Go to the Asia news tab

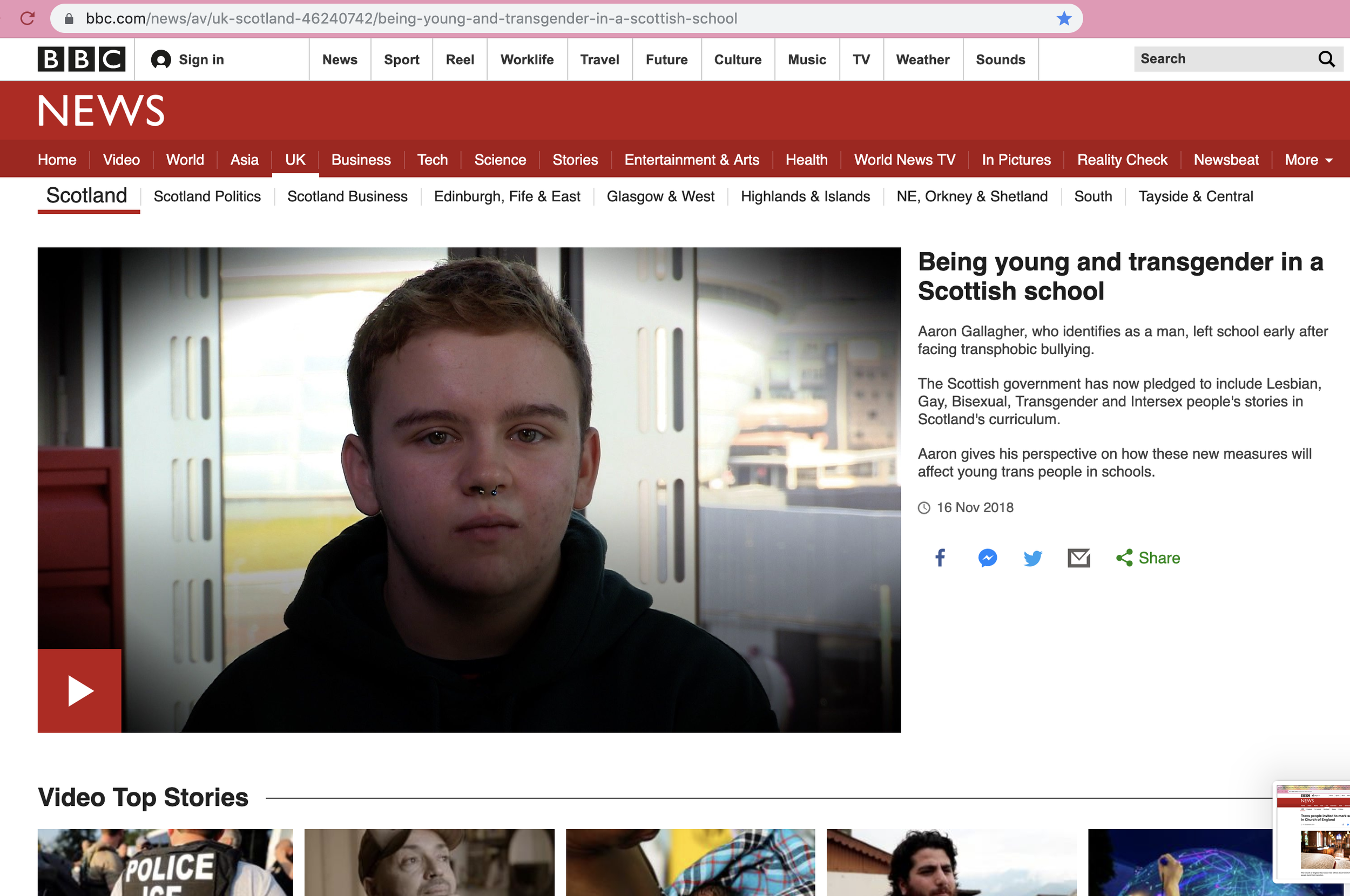[x=245, y=160]
